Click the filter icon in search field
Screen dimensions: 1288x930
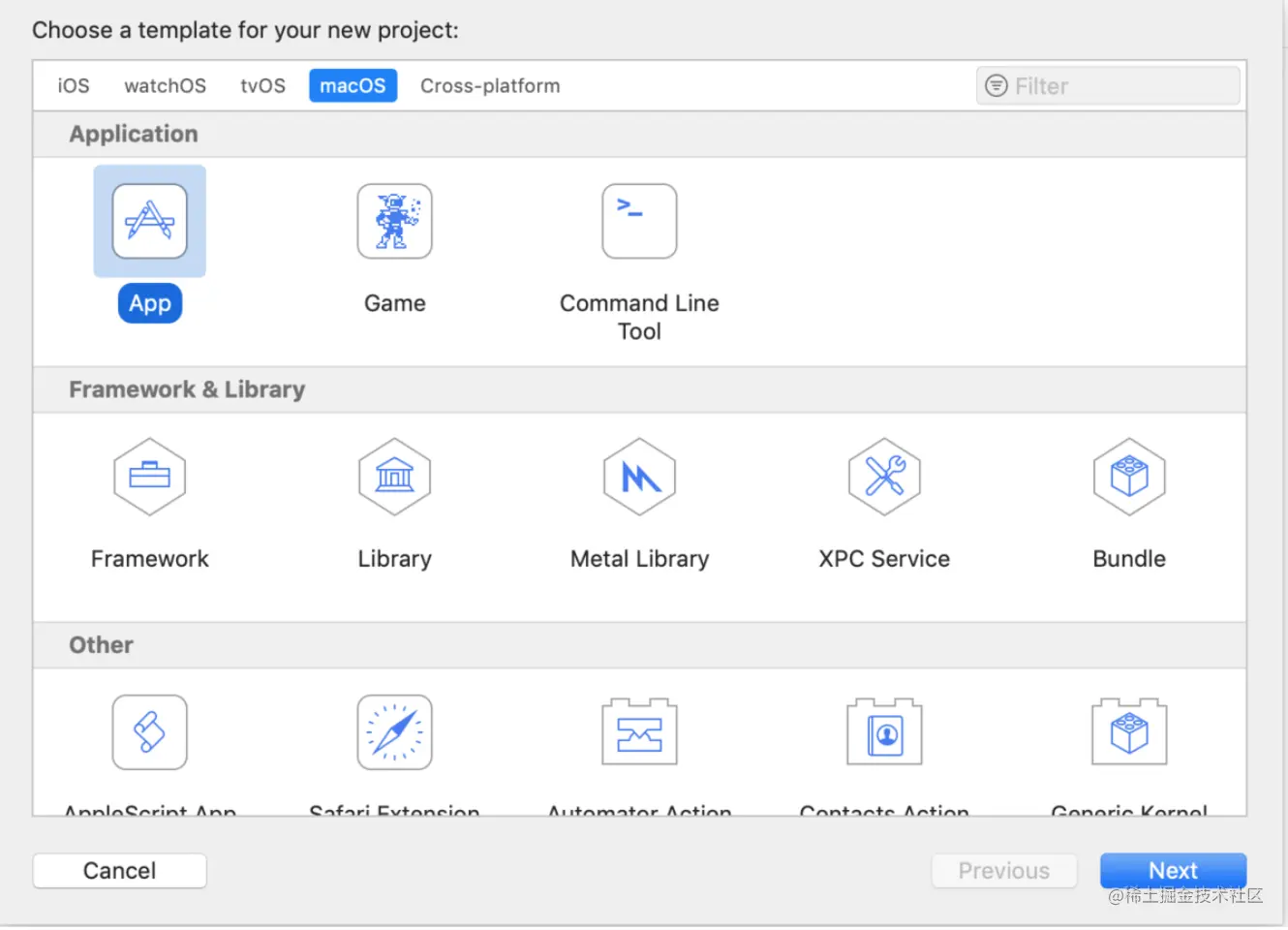point(997,86)
